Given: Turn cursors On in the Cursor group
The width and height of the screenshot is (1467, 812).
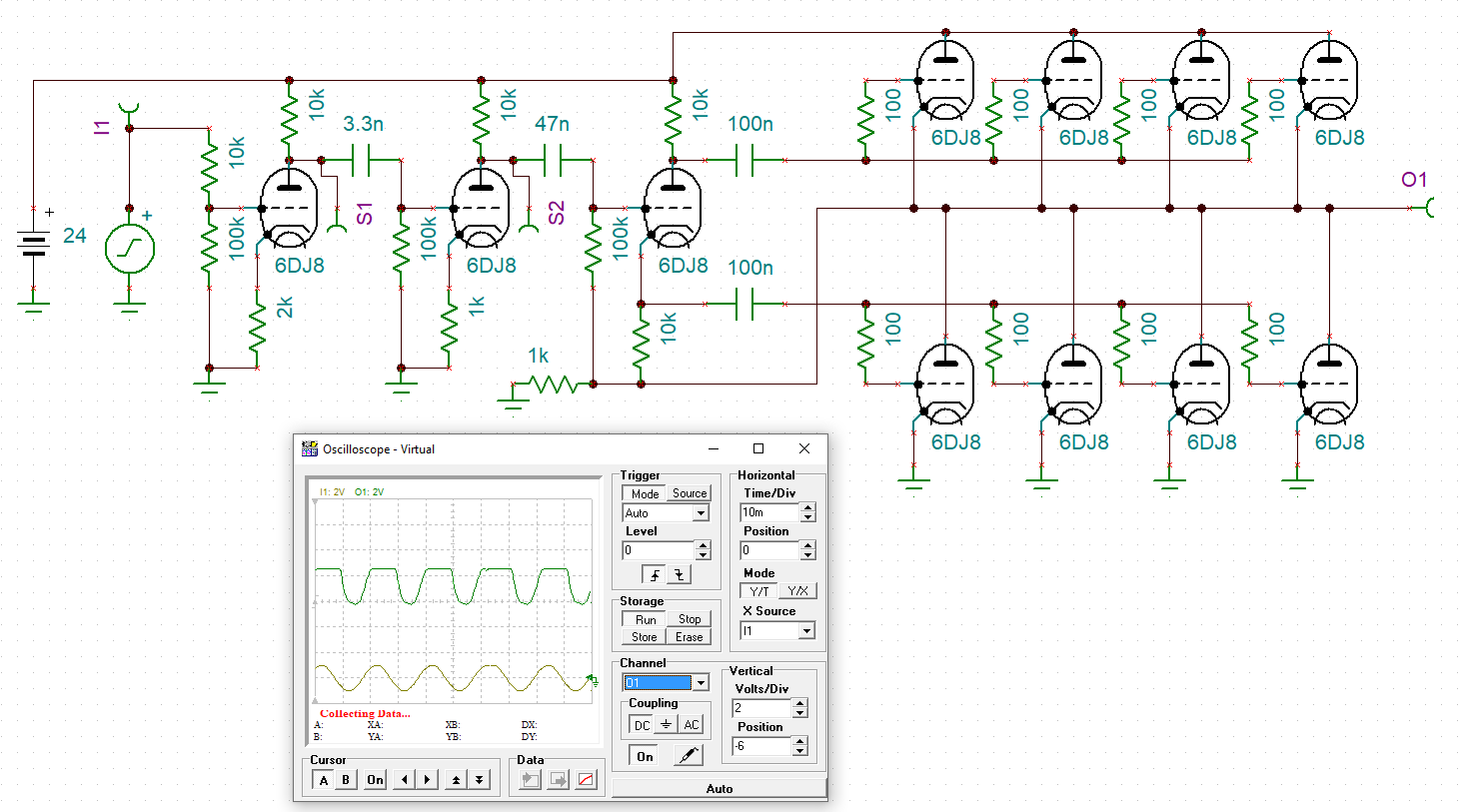Looking at the screenshot, I should (375, 780).
